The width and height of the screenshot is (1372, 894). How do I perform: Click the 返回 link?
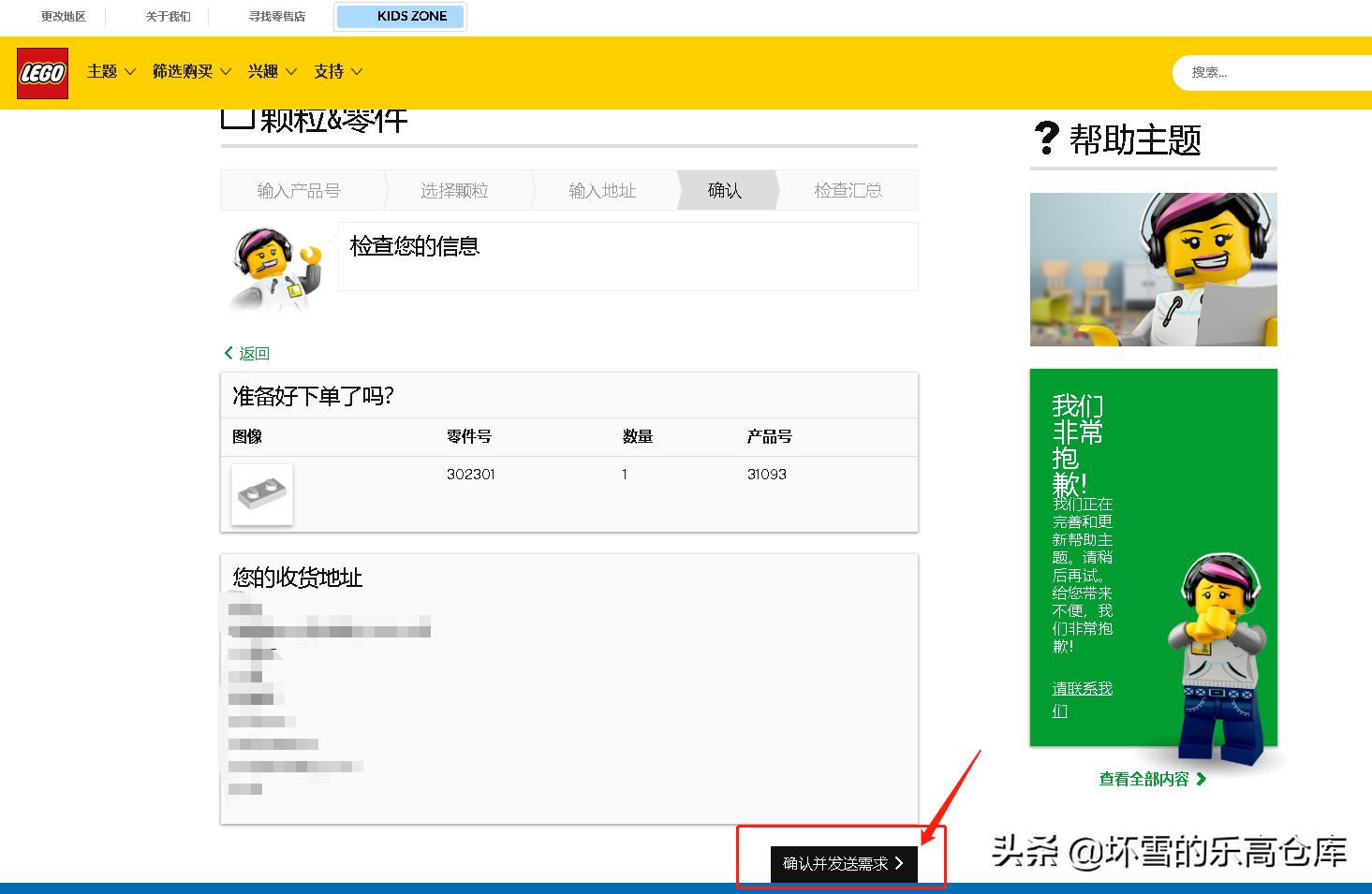click(253, 353)
